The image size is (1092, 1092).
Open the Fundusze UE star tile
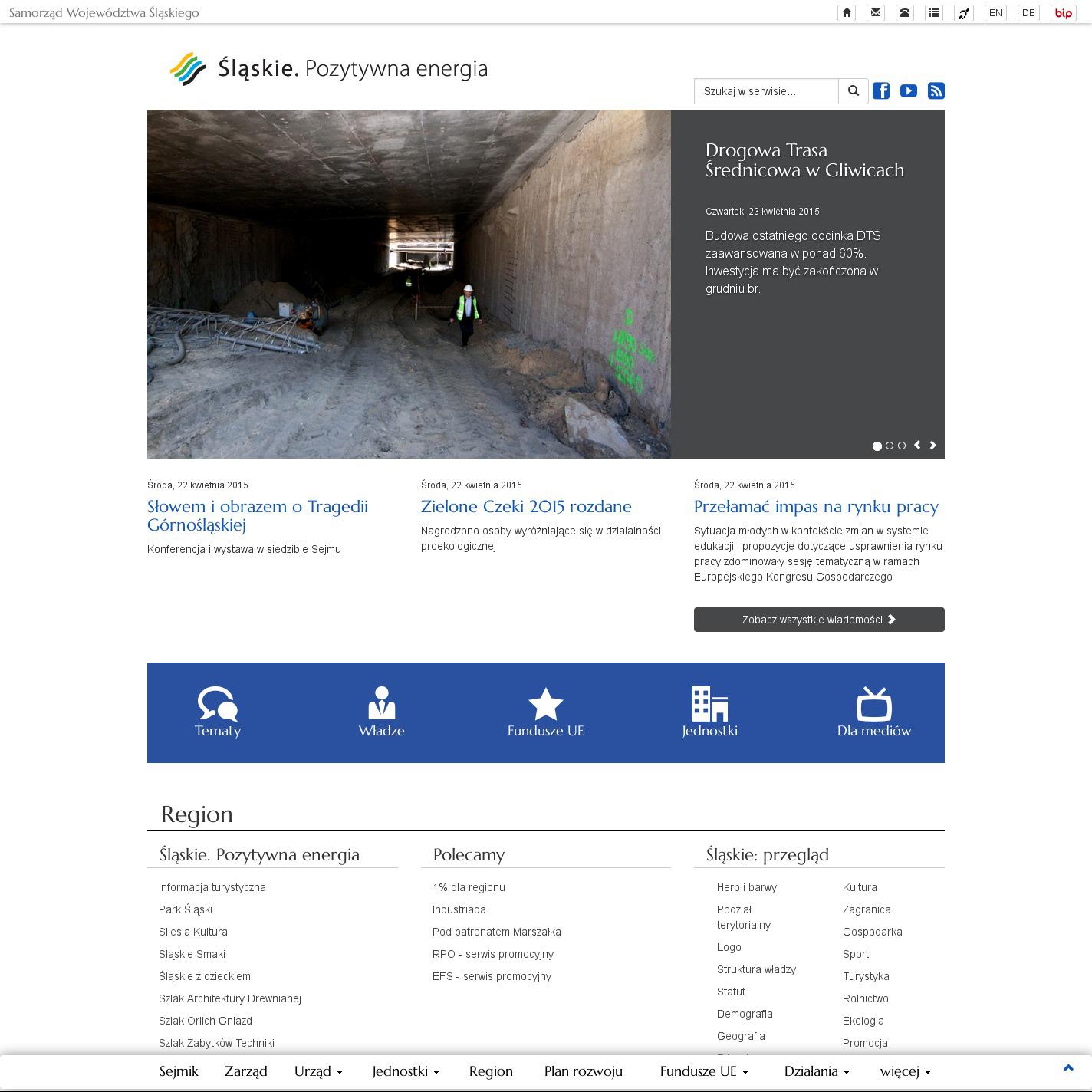click(x=545, y=713)
